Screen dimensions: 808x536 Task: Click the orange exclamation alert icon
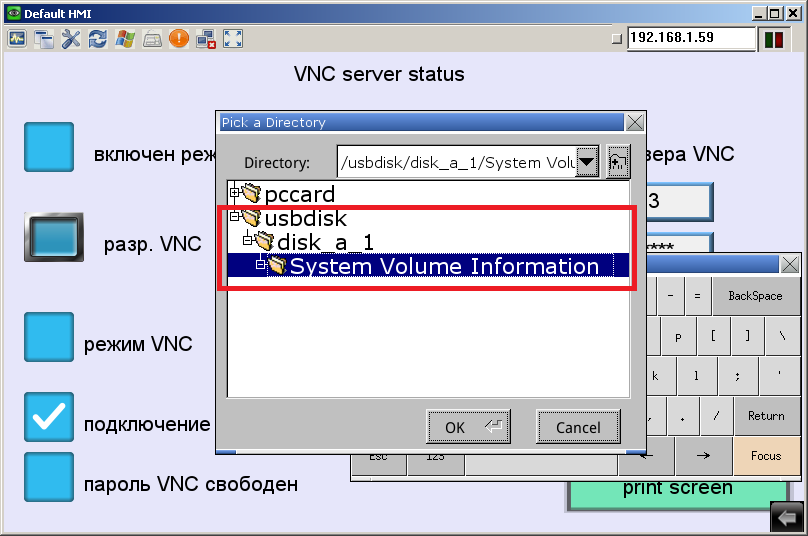click(x=179, y=39)
